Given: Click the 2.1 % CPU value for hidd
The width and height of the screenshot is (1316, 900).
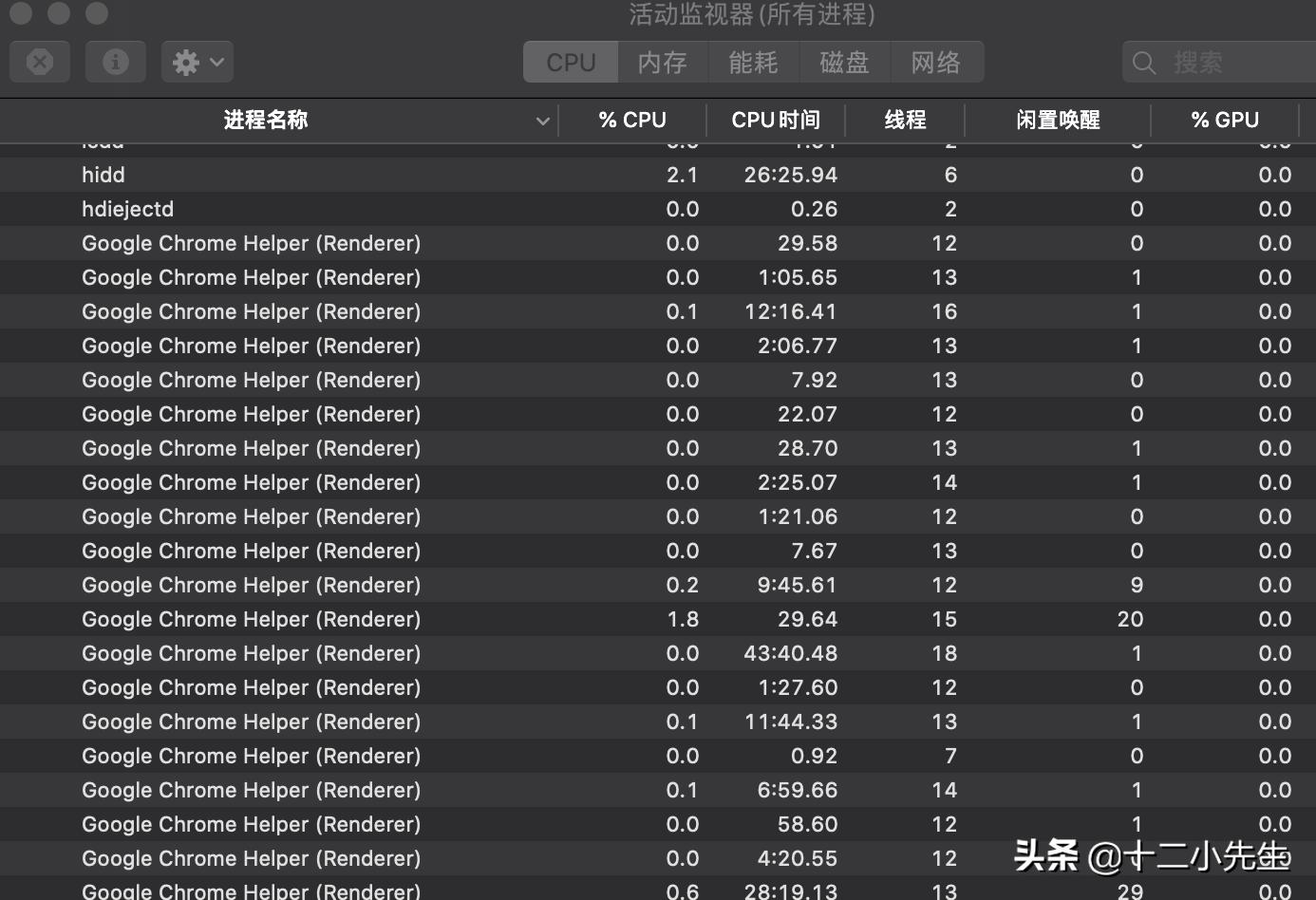Looking at the screenshot, I should (682, 175).
